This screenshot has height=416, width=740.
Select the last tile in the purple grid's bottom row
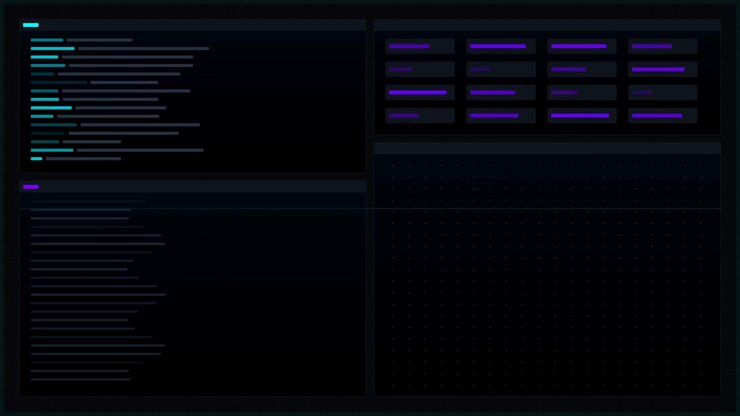663,116
